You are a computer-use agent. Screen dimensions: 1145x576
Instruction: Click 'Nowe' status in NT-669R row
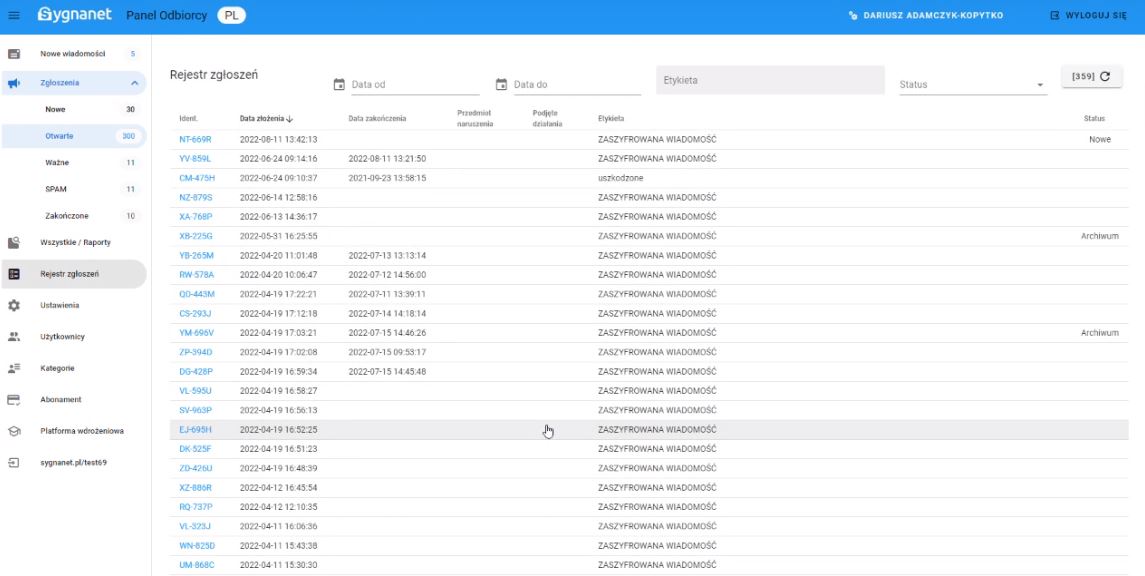(x=1100, y=139)
